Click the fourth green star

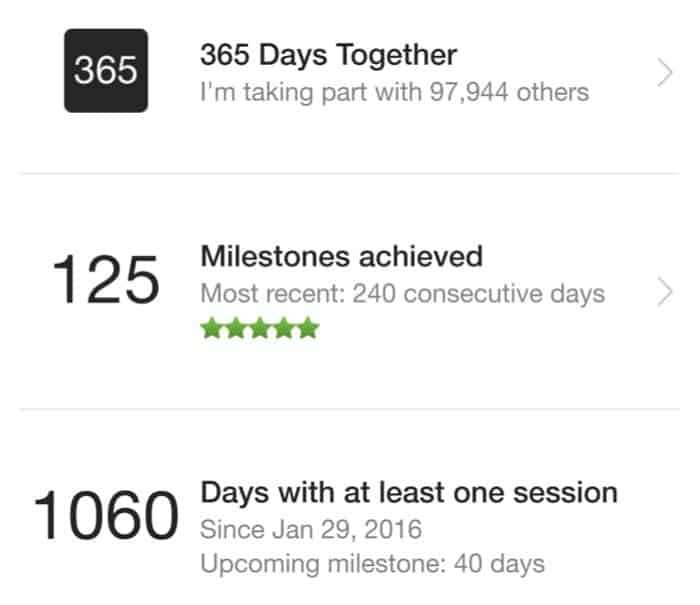click(284, 328)
